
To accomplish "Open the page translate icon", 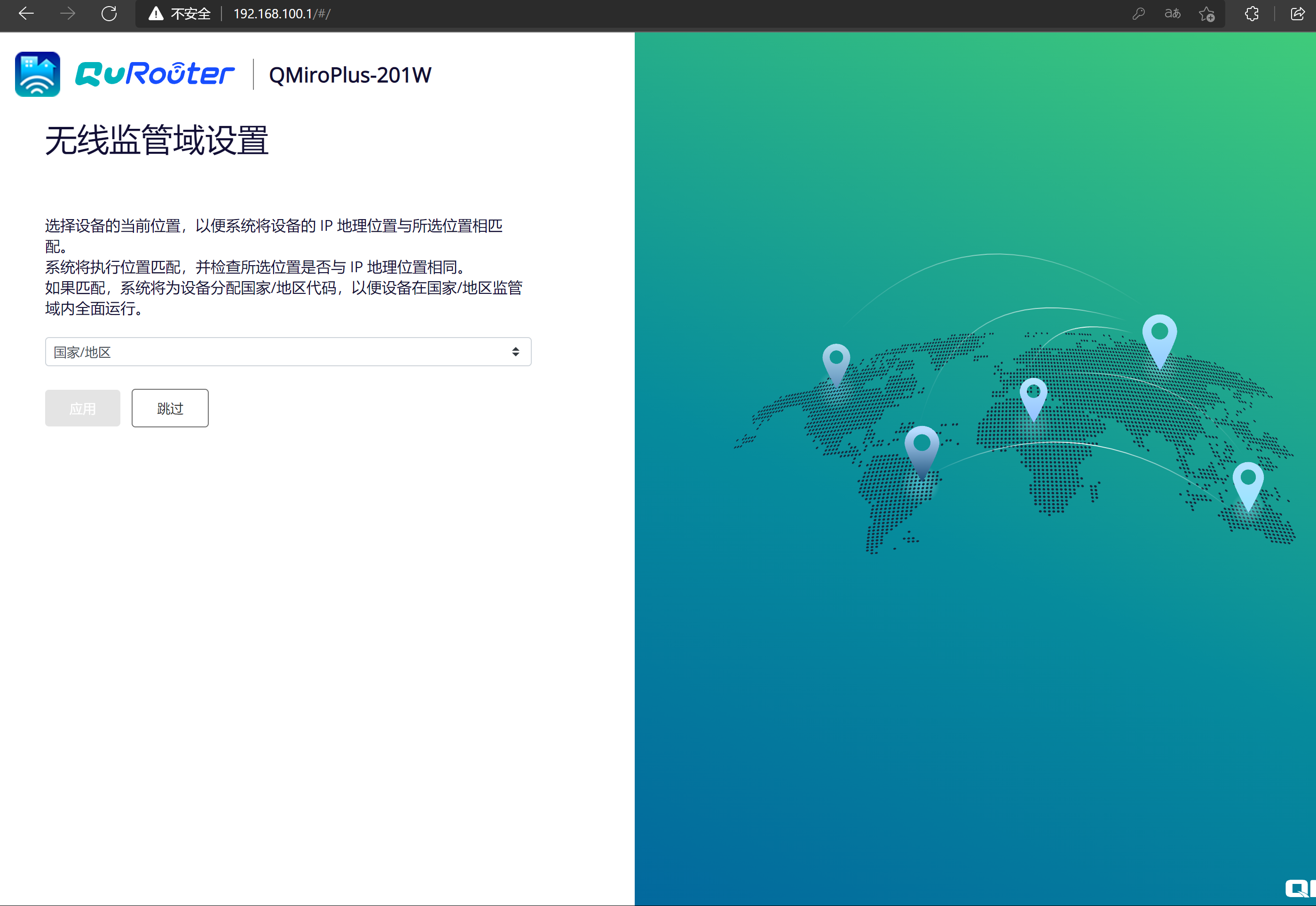I will tap(1173, 14).
